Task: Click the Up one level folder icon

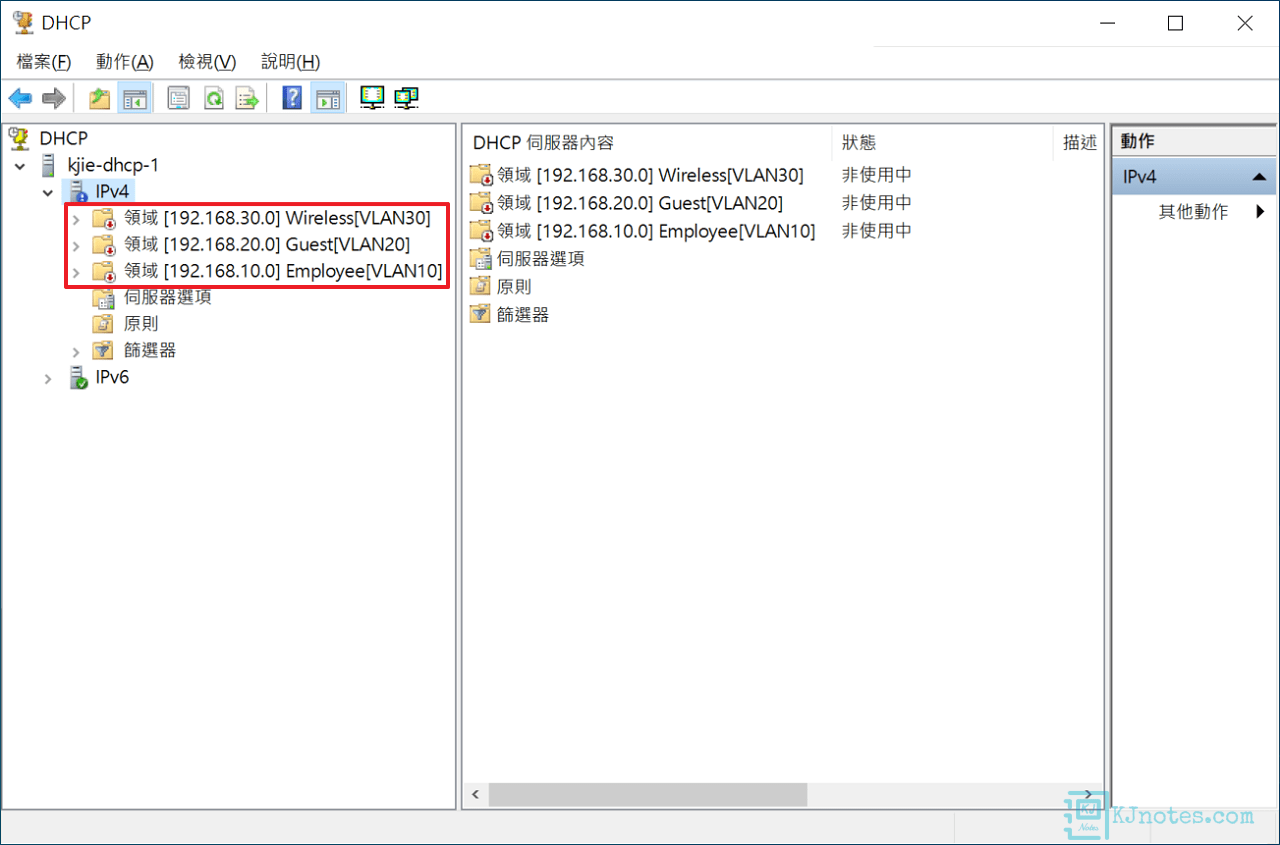Action: 99,98
